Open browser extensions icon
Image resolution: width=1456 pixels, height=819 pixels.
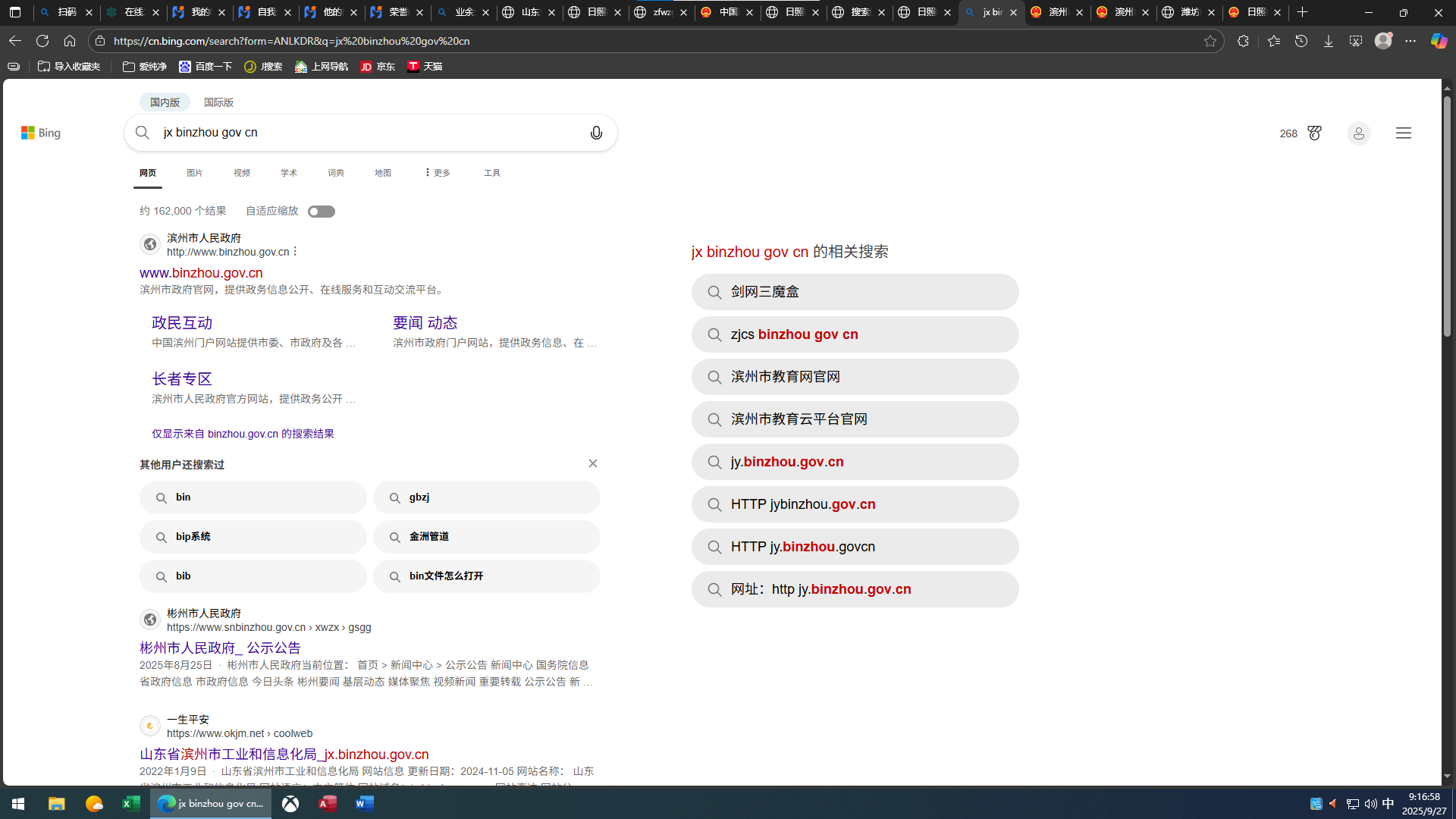(x=1243, y=41)
